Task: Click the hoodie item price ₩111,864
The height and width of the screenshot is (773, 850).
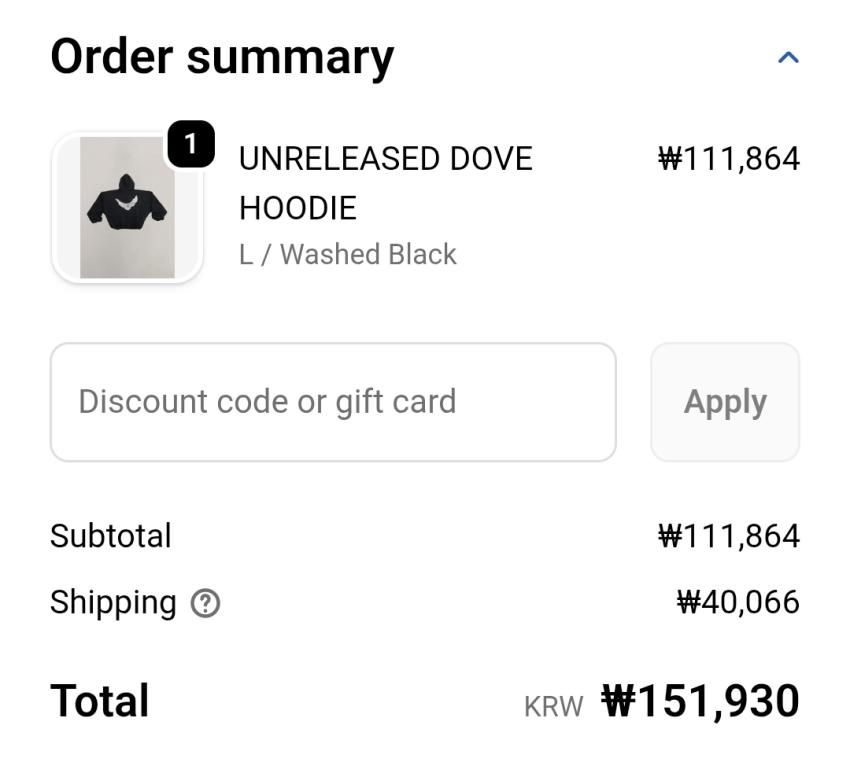Action: coord(728,159)
